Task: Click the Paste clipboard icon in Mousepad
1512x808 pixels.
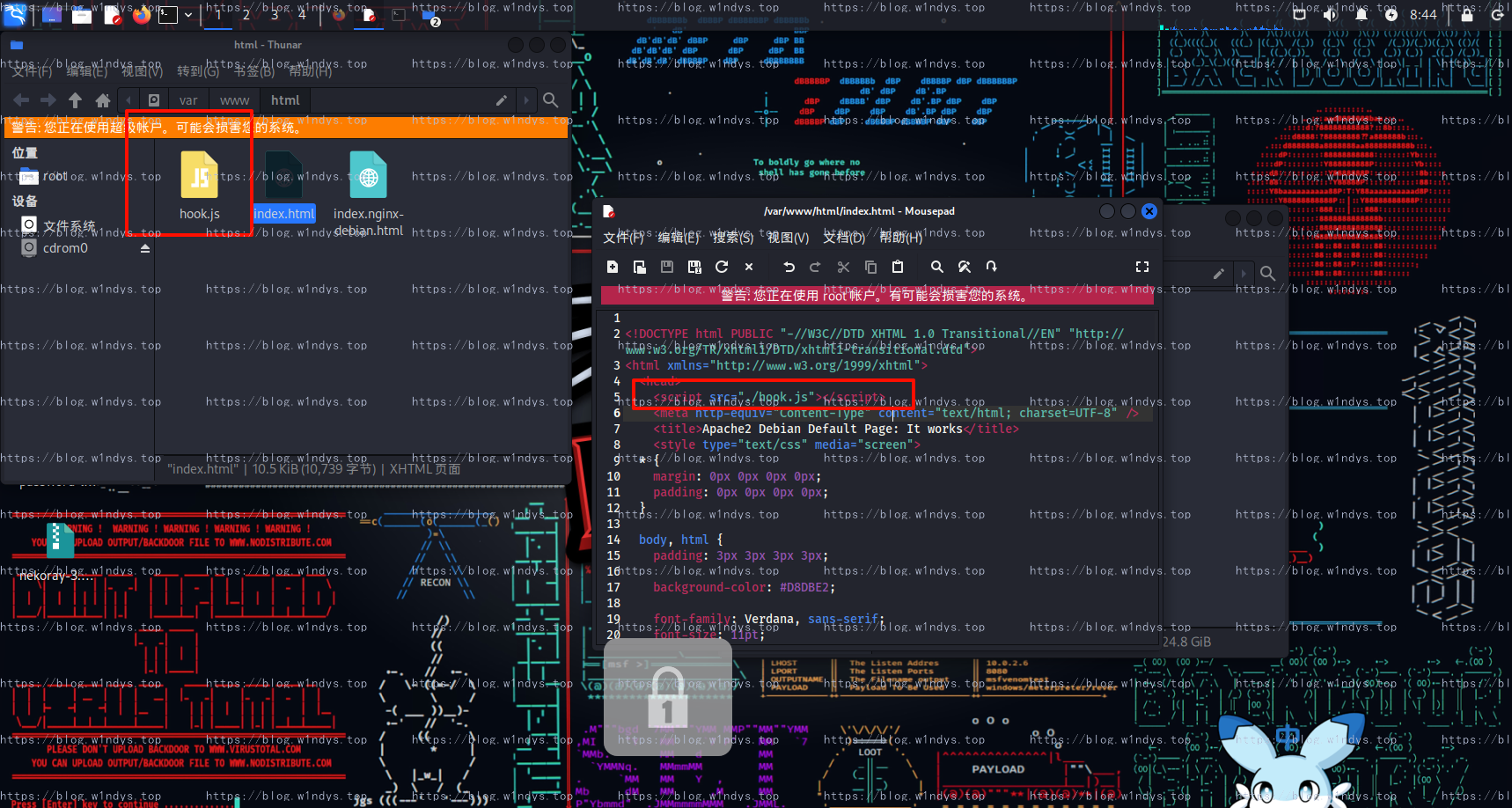Action: click(898, 267)
